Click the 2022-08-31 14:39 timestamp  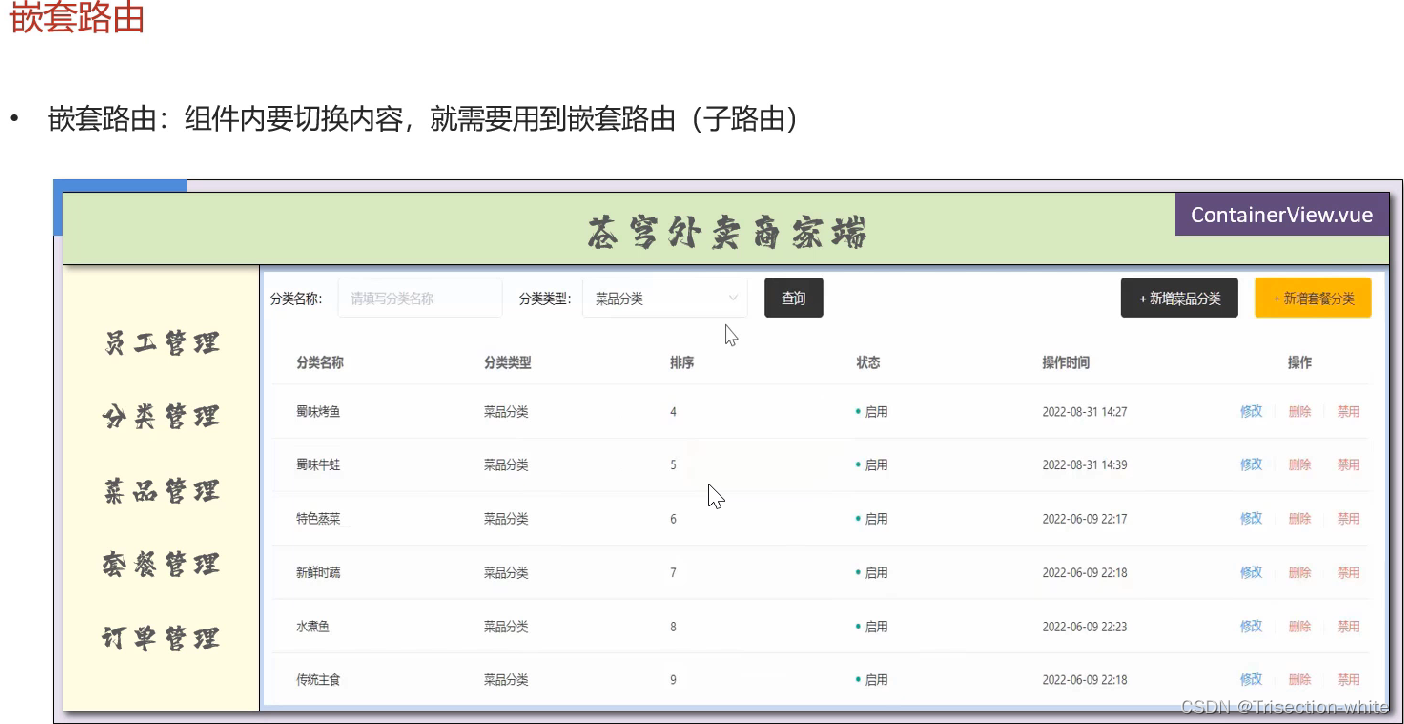click(1085, 465)
